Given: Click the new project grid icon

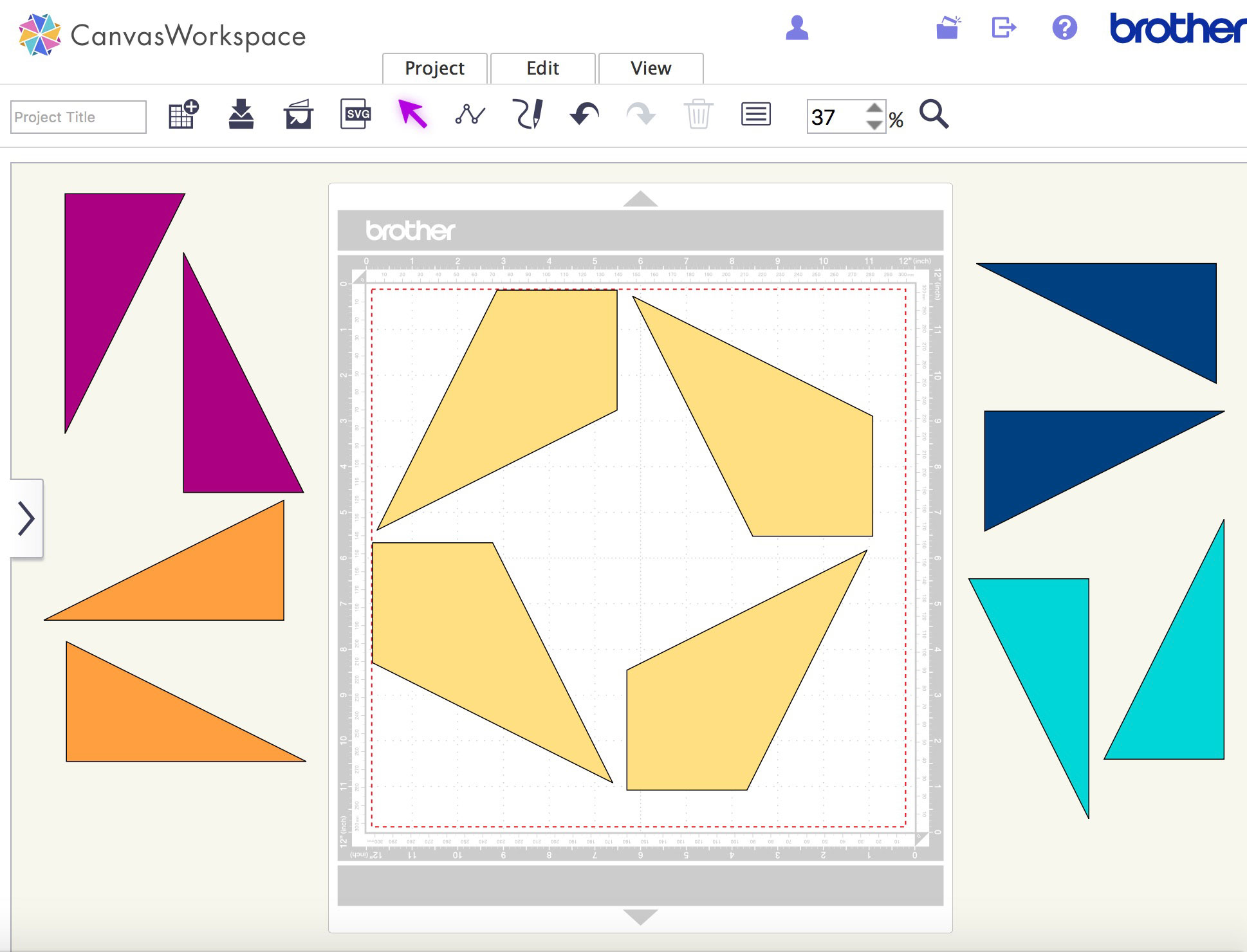Looking at the screenshot, I should coord(183,114).
